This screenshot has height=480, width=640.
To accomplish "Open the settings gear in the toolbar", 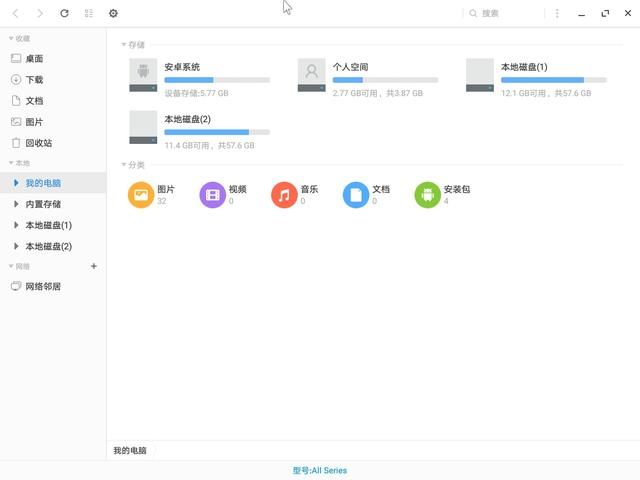I will pyautogui.click(x=113, y=13).
